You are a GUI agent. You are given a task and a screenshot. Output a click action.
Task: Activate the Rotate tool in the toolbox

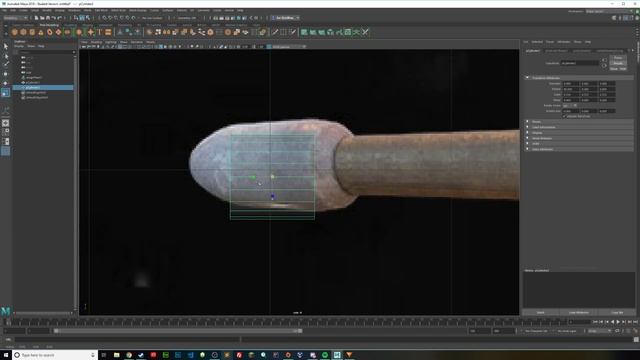click(6, 83)
